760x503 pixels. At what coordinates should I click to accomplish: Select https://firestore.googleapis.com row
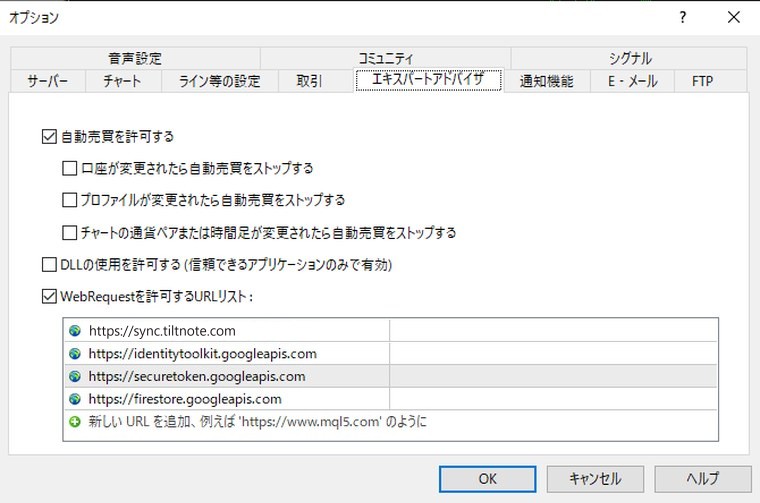click(x=391, y=399)
